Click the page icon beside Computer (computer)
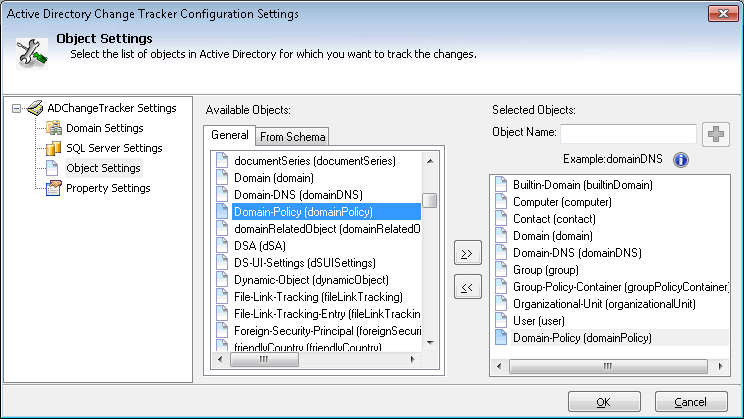Image resolution: width=744 pixels, height=419 pixels. click(501, 202)
